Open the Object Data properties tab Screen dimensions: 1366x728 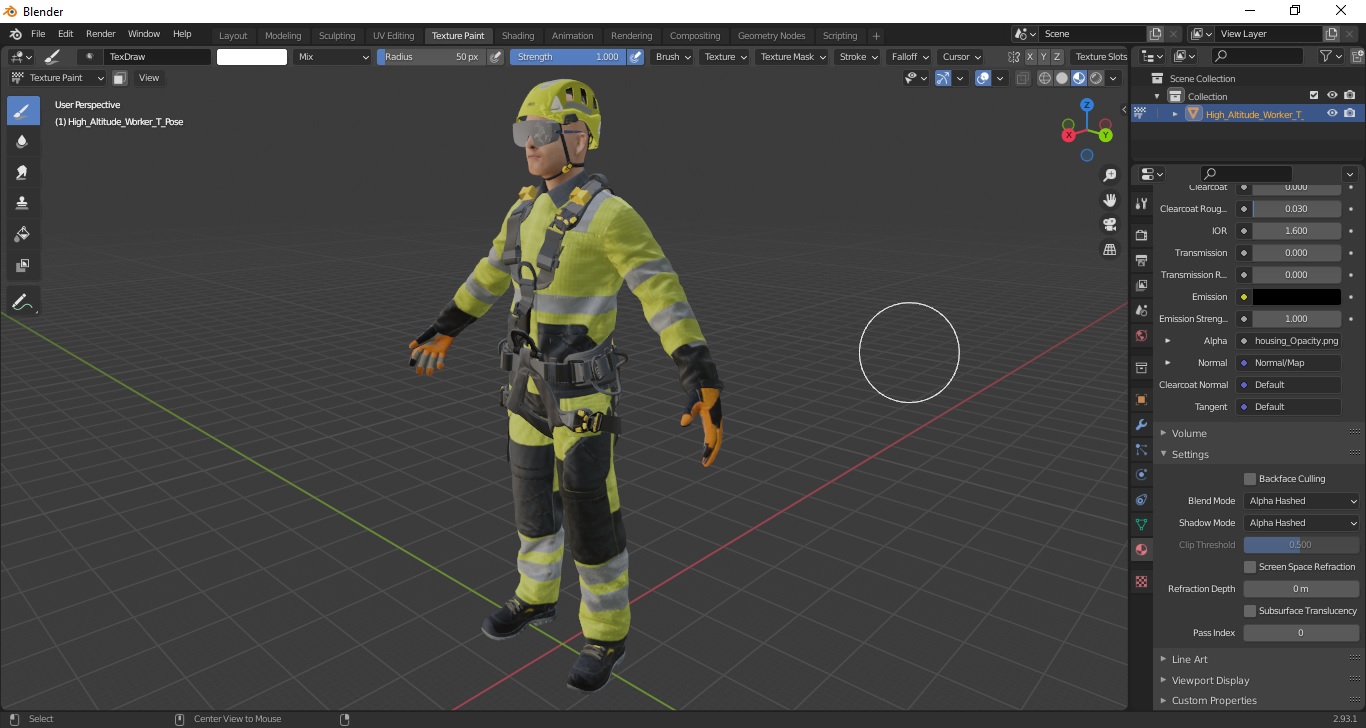click(x=1142, y=524)
